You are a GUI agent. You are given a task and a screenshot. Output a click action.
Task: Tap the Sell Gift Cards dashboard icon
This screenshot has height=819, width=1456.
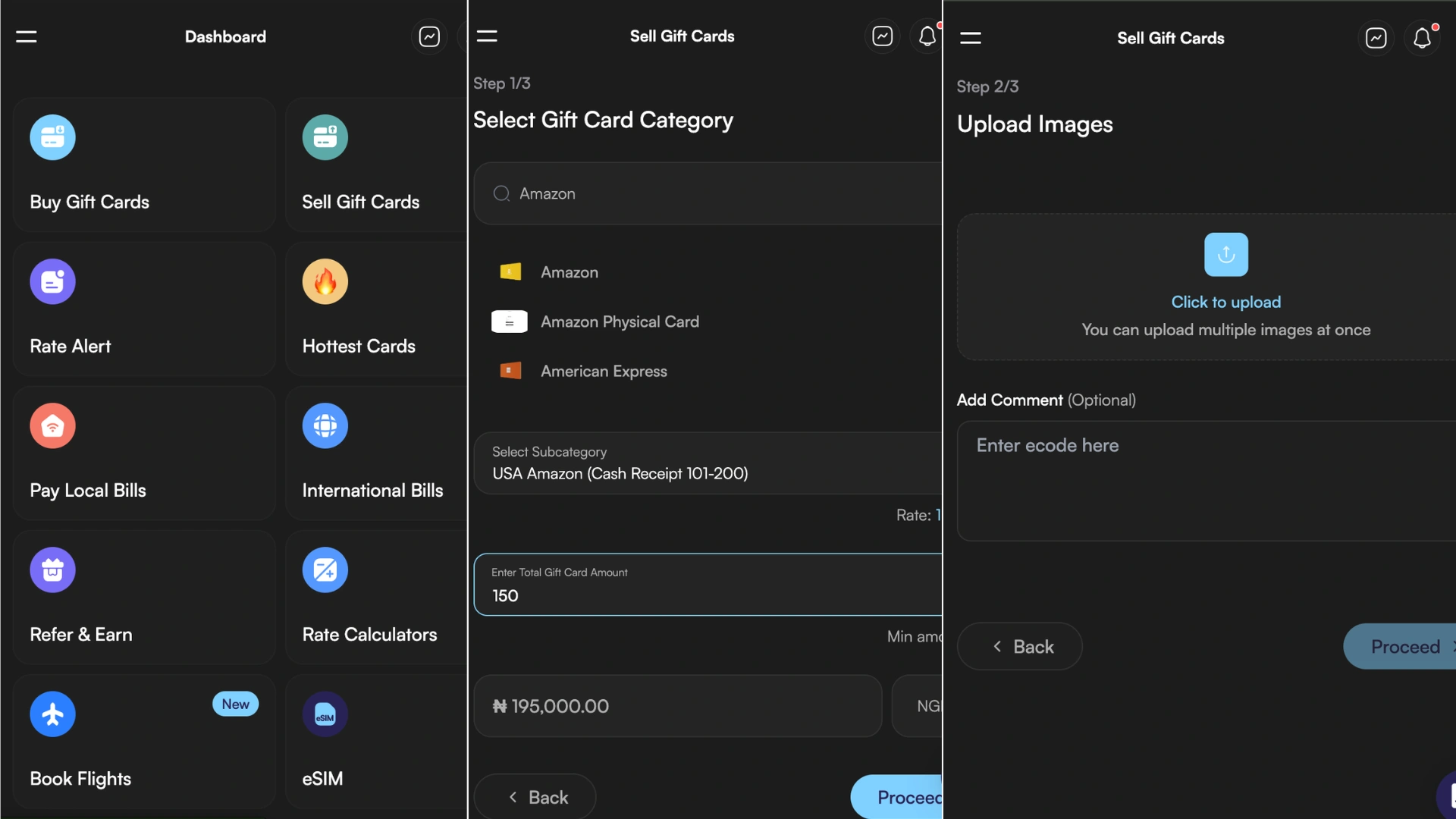[325, 137]
